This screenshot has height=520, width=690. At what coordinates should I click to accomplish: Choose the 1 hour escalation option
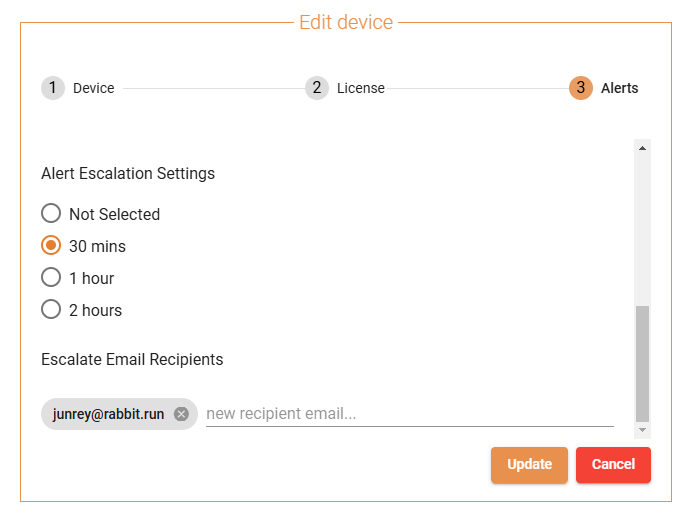(x=51, y=278)
